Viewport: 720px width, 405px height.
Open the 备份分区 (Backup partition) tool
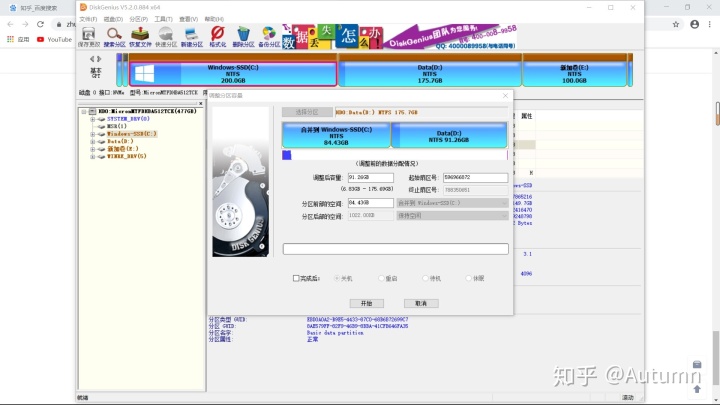click(269, 37)
